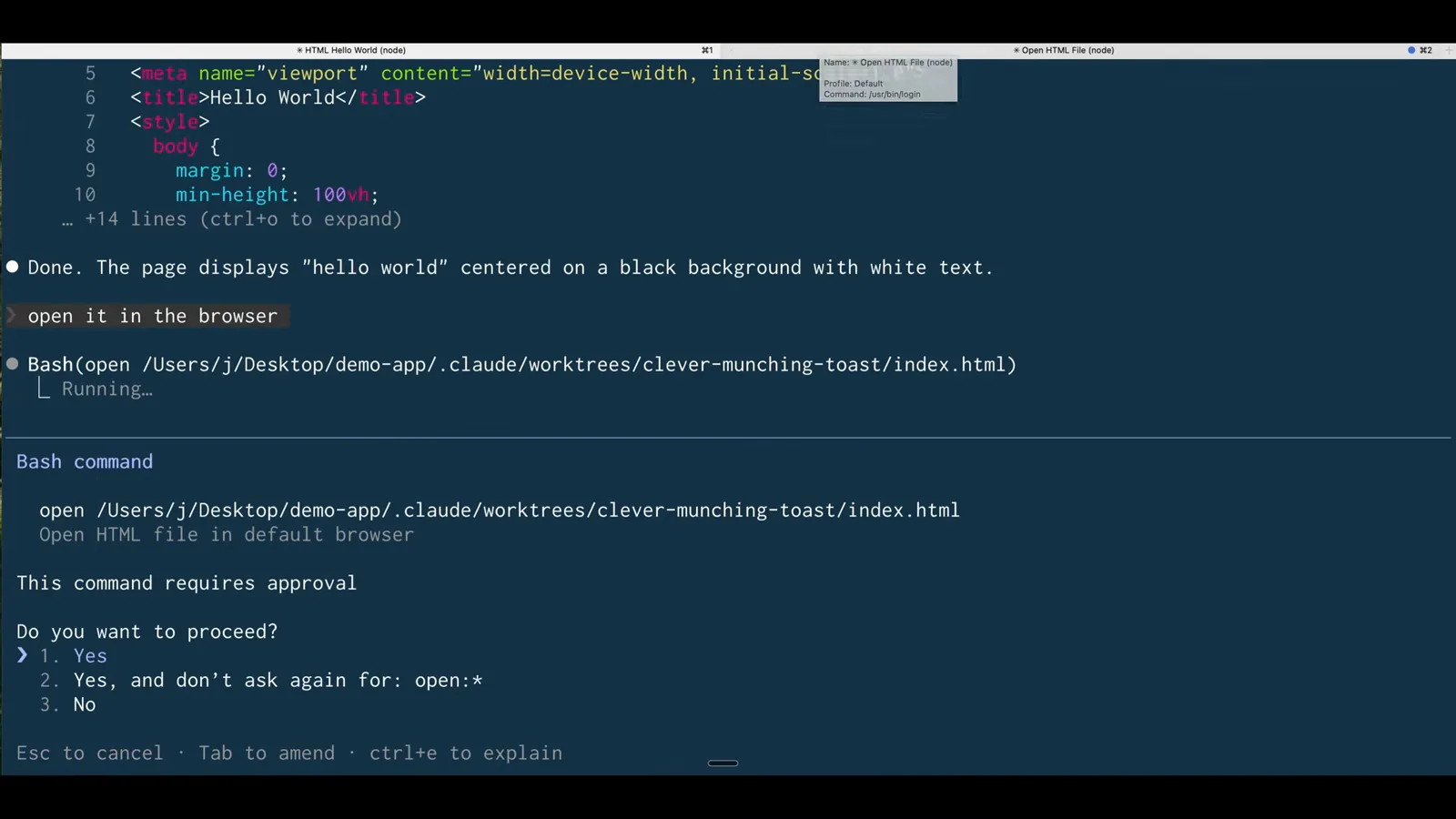The width and height of the screenshot is (1456, 819).
Task: Click the meta viewport code line
Action: (475, 74)
